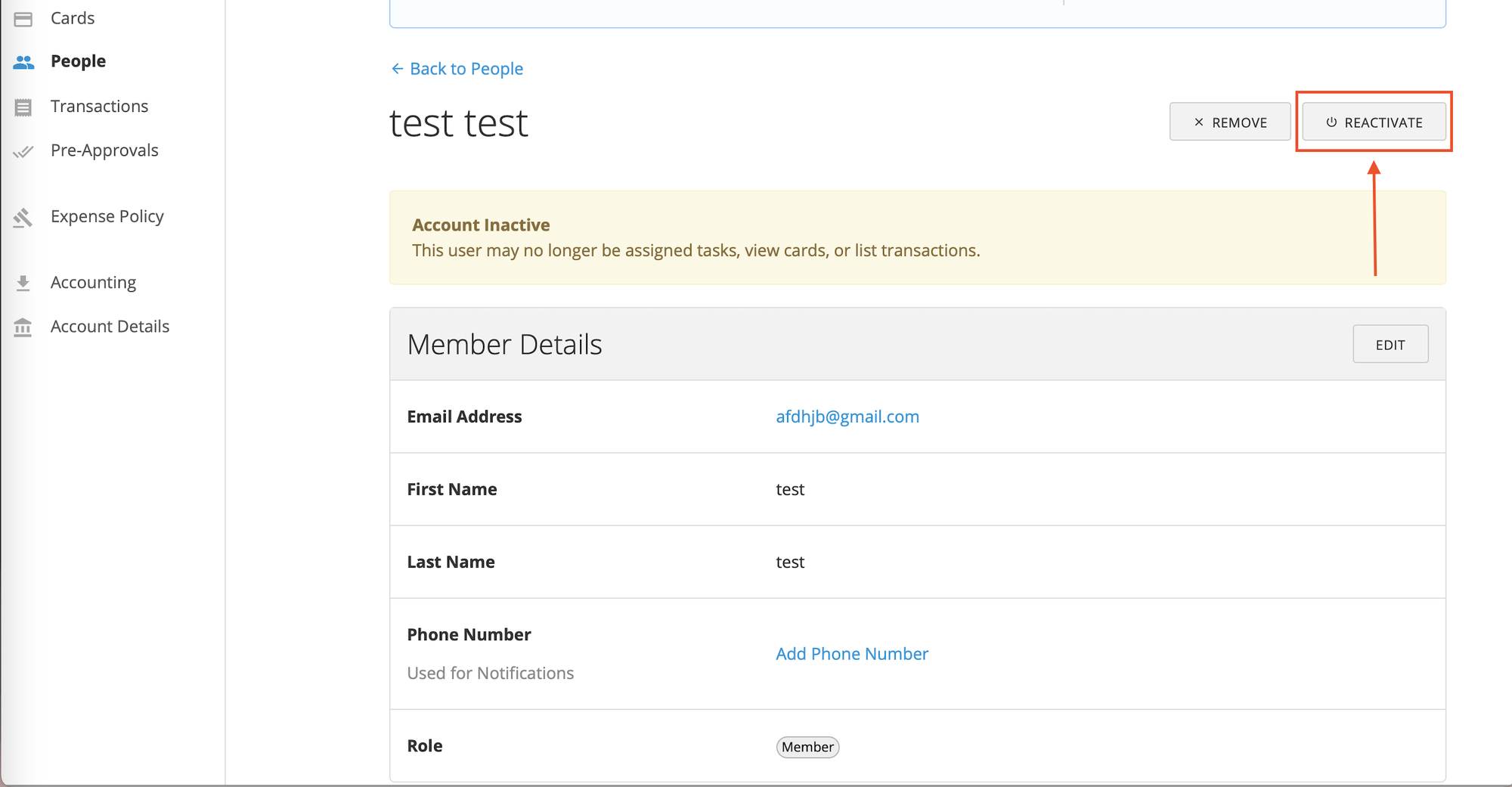Select the Expense Policy gavel icon

pos(23,217)
